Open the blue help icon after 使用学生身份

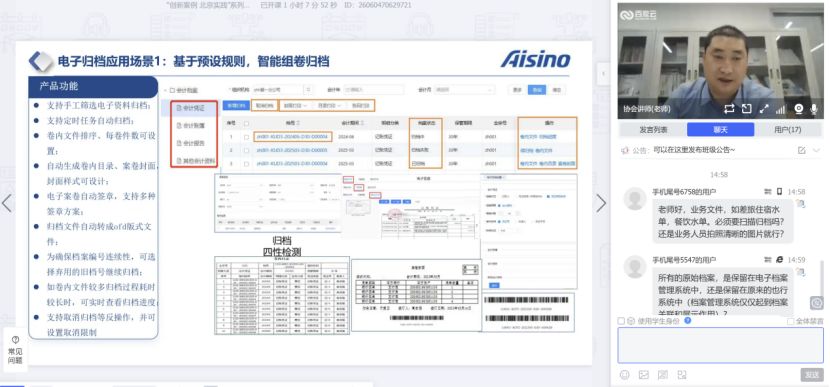pos(688,320)
